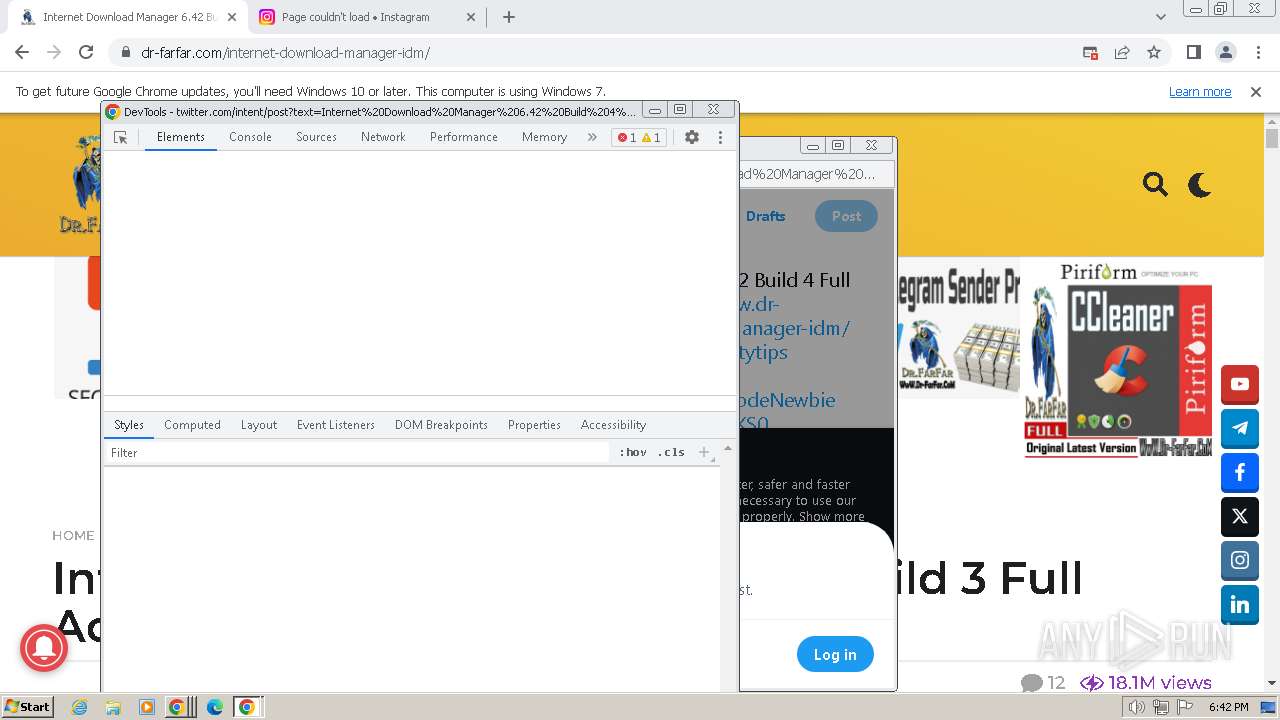Switch to Instagram Page couldn't load tab
This screenshot has height=720, width=1280.
tap(366, 17)
